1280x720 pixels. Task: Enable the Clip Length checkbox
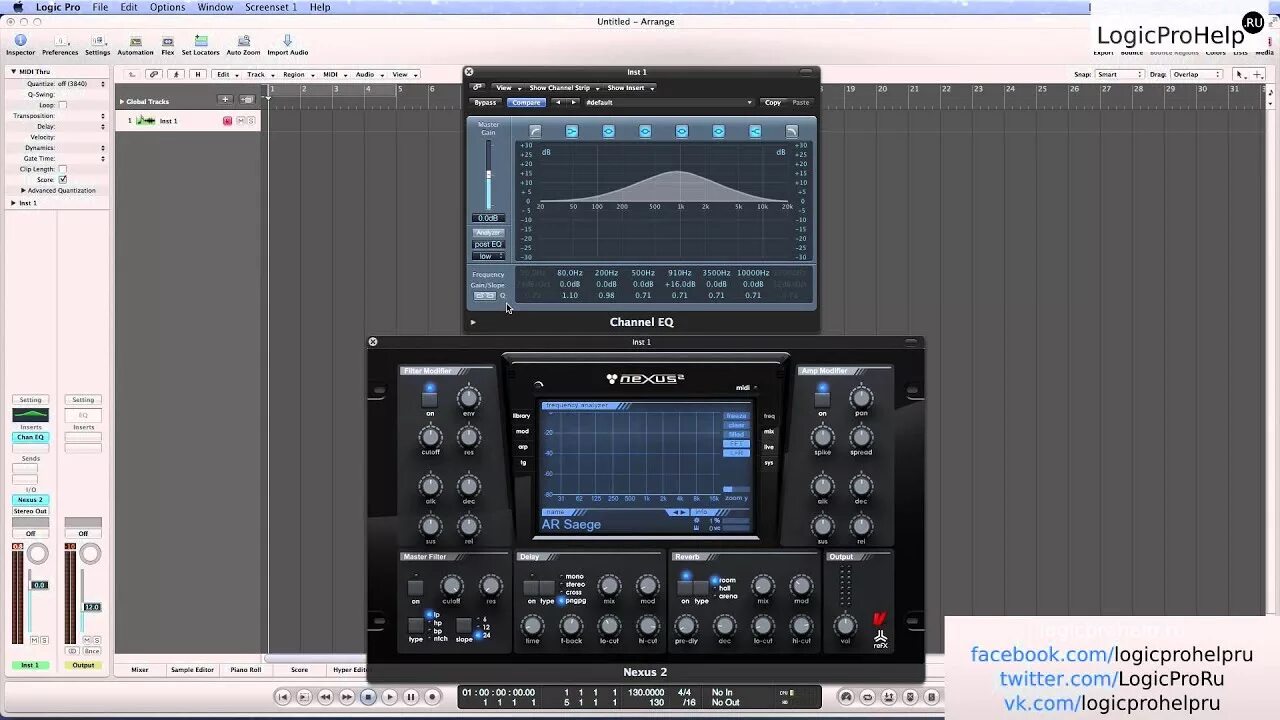pos(62,169)
